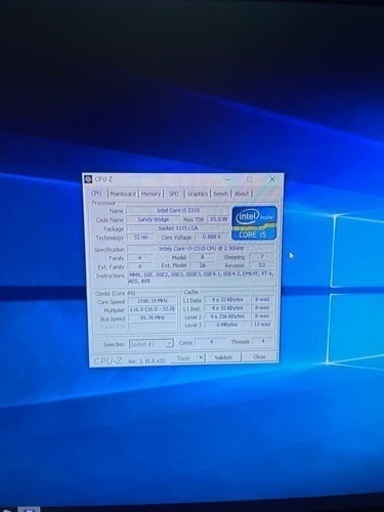This screenshot has height=512, width=384.
Task: Close the CPU-Z window with X
Action: point(272,179)
